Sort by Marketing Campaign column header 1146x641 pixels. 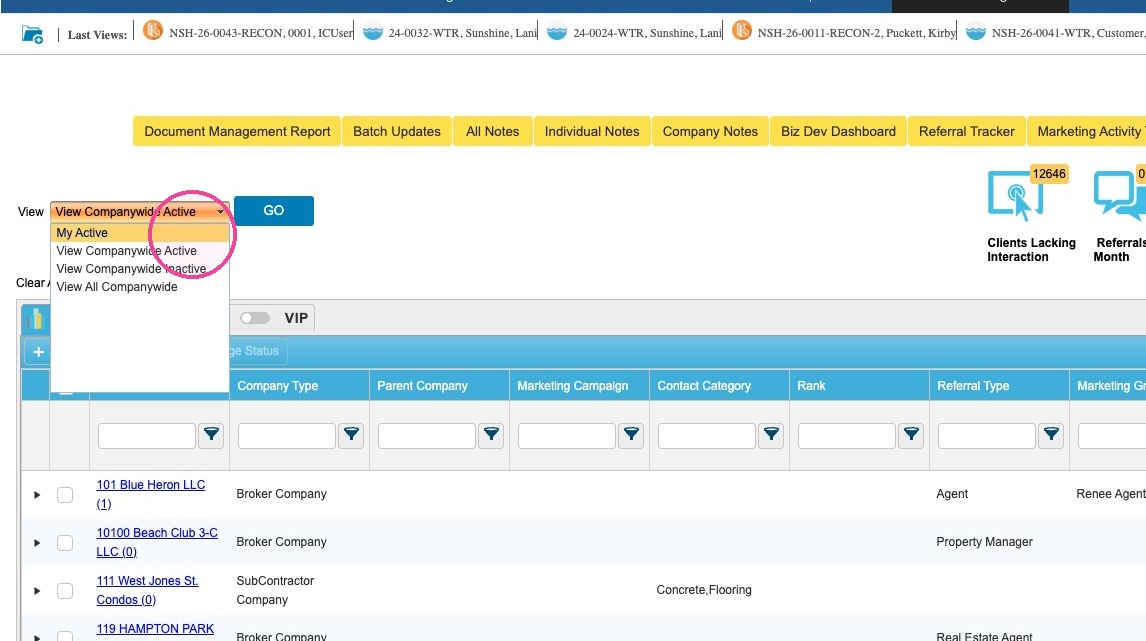573,385
